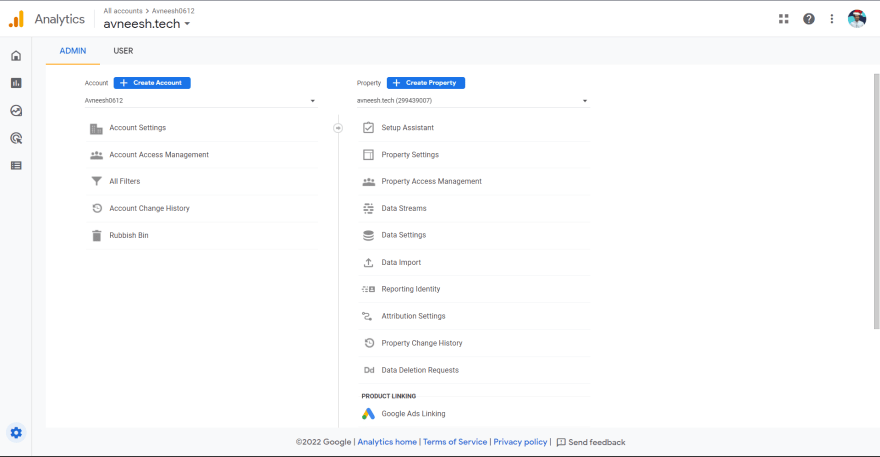Open the Reports bar chart icon

pos(16,83)
